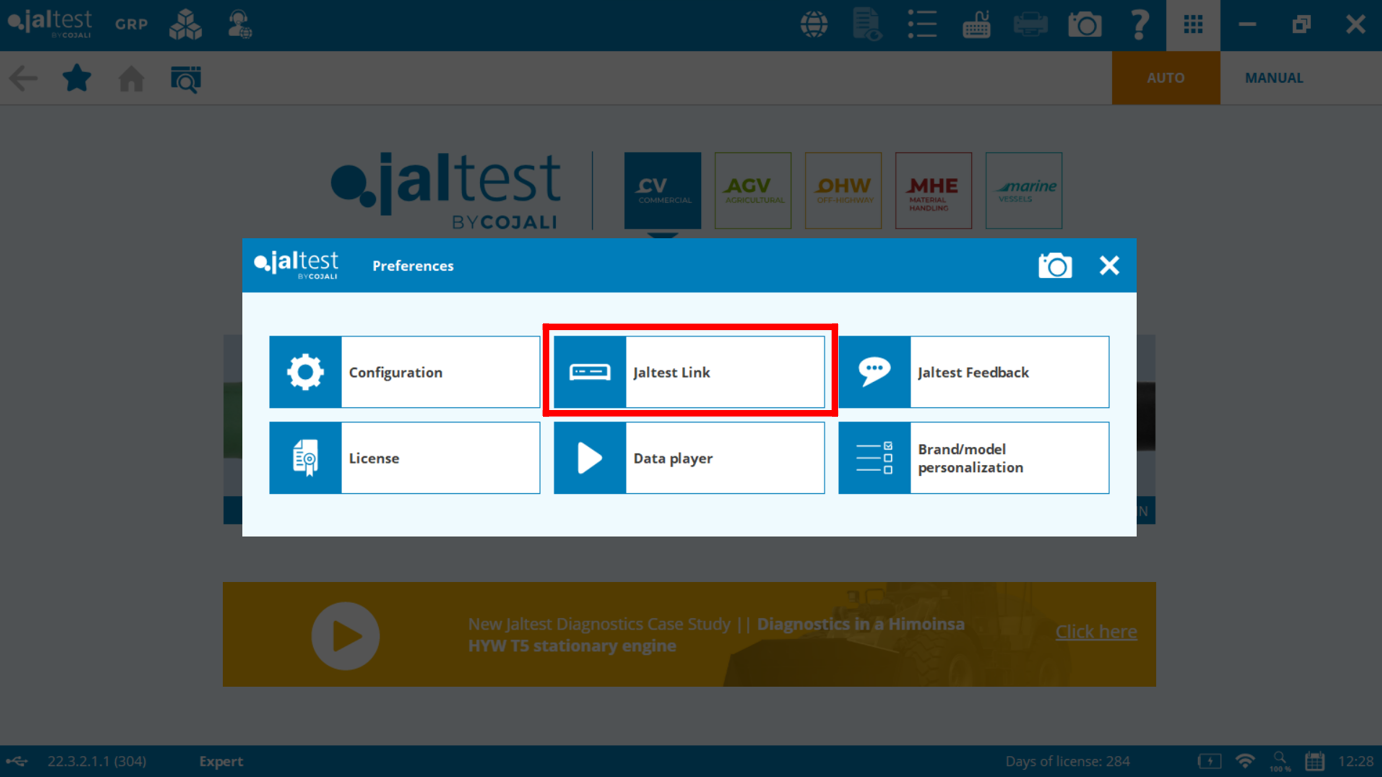Click the battery status icon

tap(1209, 761)
